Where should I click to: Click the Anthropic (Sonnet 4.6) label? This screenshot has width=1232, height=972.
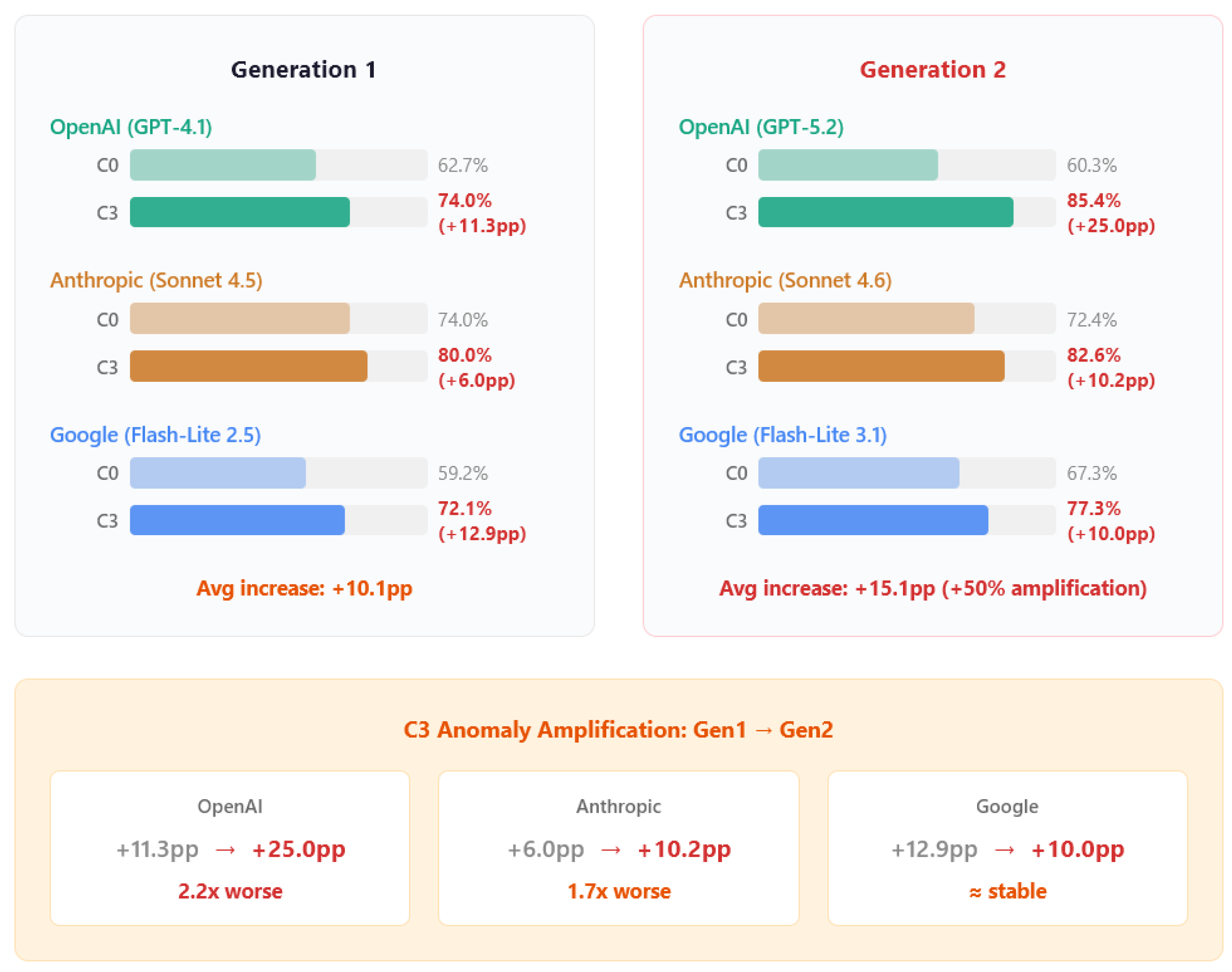[785, 280]
